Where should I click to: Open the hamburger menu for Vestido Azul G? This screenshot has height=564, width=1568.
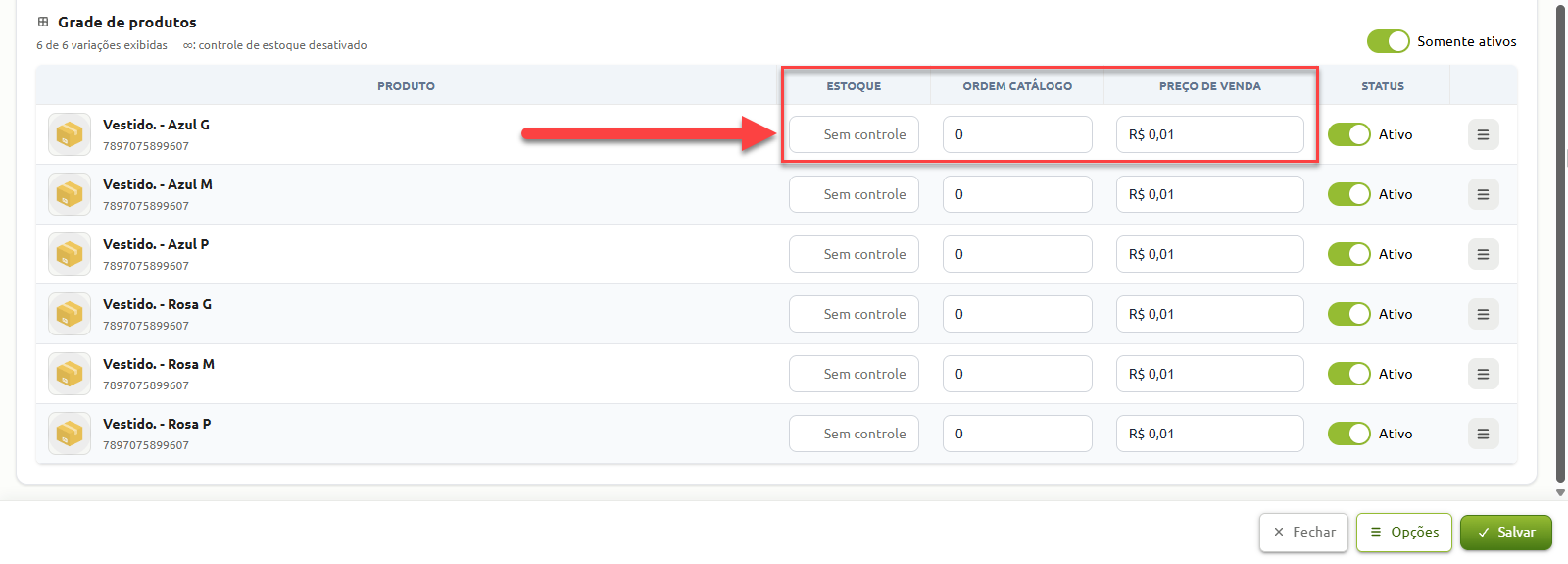tap(1483, 134)
